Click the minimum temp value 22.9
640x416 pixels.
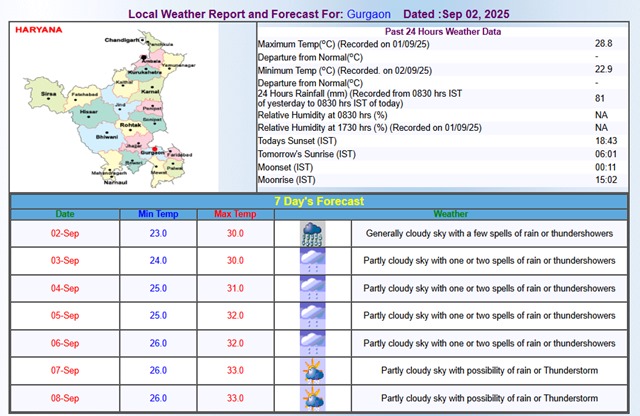click(x=604, y=69)
